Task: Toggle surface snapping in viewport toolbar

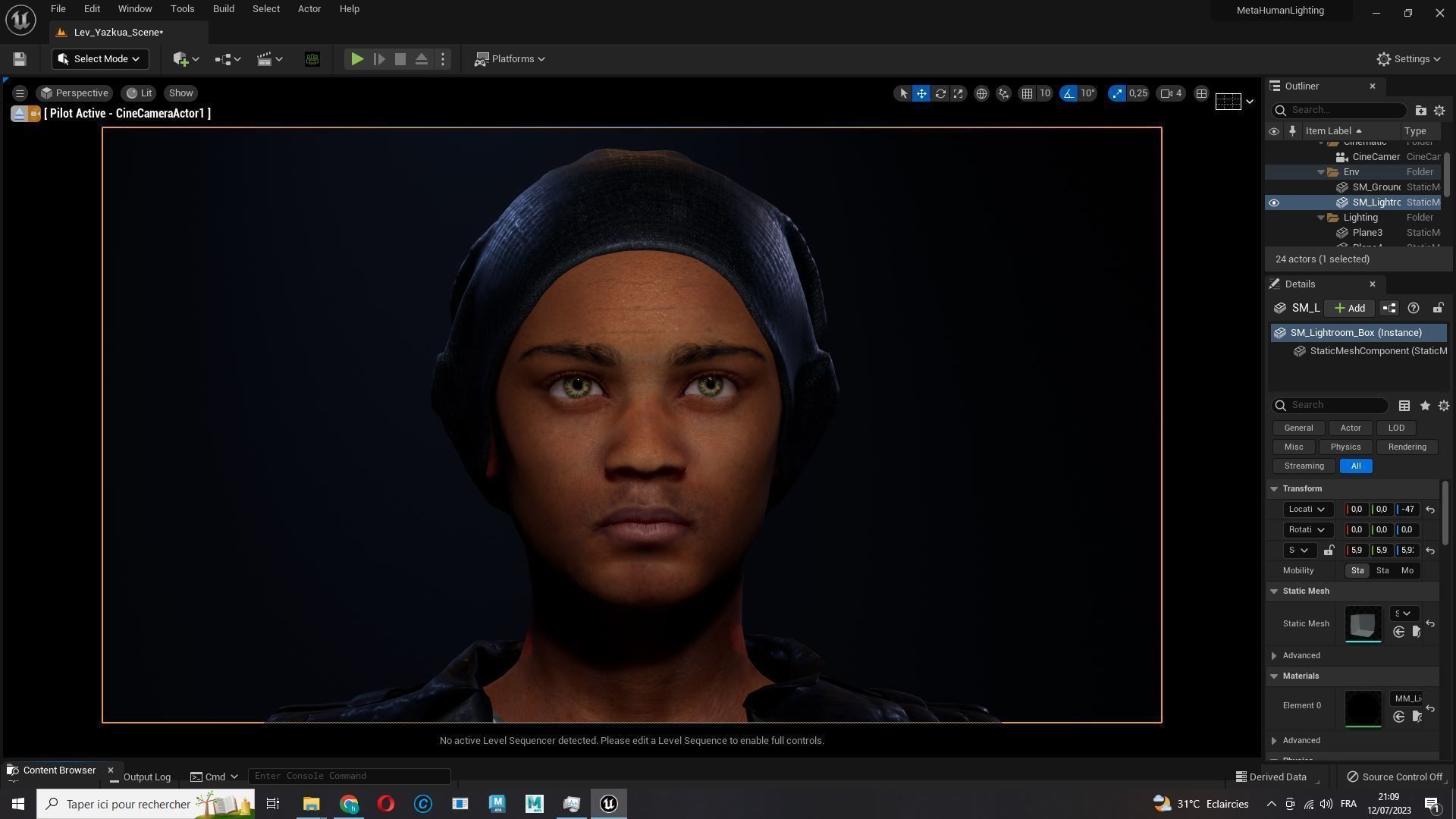Action: pos(1003,93)
